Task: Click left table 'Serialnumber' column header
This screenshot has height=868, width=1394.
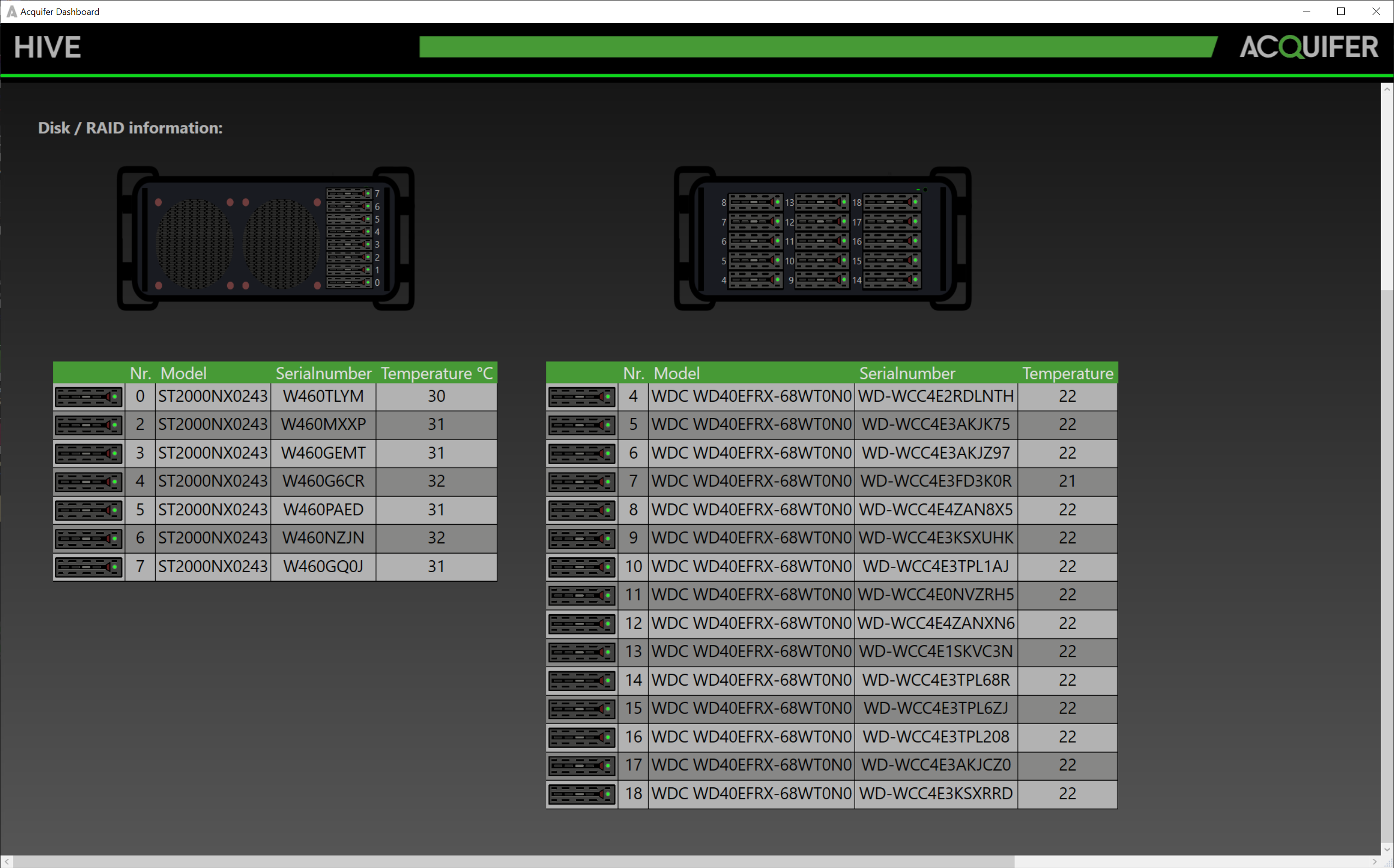Action: point(323,373)
